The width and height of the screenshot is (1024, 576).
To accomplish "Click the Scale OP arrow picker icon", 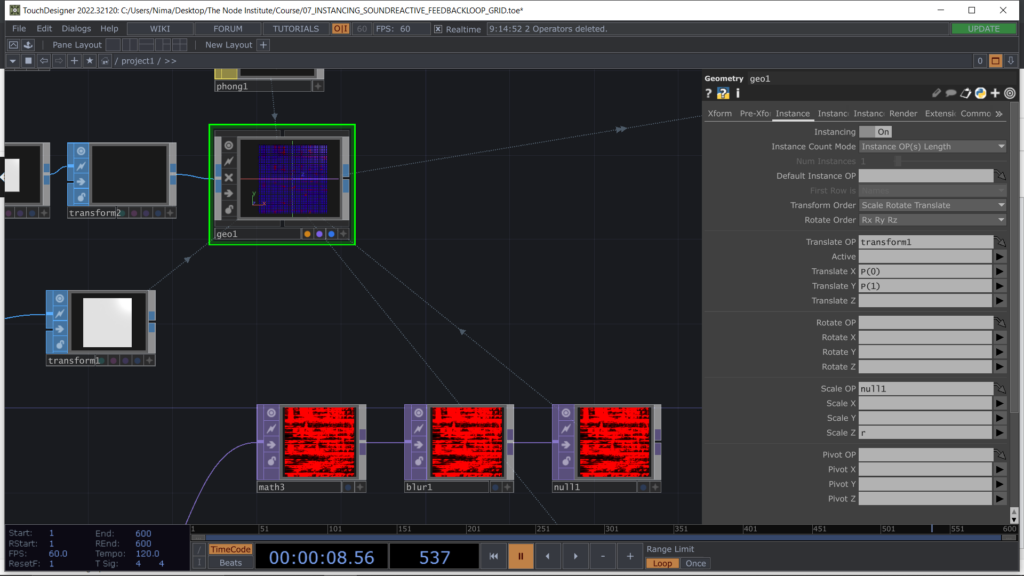I will [x=1000, y=389].
